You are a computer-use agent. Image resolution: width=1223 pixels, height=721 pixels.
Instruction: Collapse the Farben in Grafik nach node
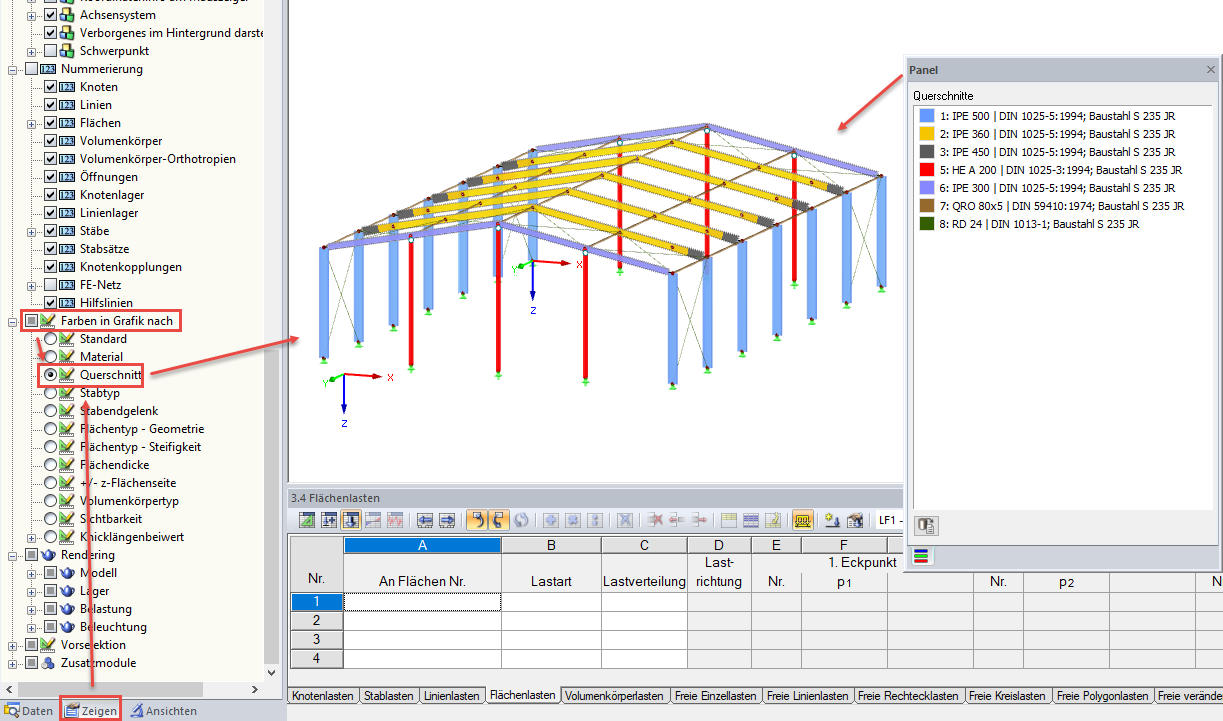pyautogui.click(x=13, y=321)
